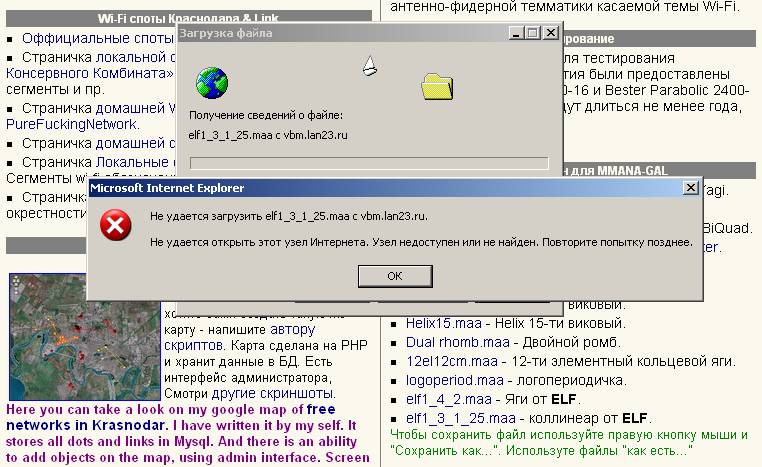The image size is (762, 467).
Task: Open the 12el12cm.maa link
Action: pyautogui.click(x=451, y=361)
